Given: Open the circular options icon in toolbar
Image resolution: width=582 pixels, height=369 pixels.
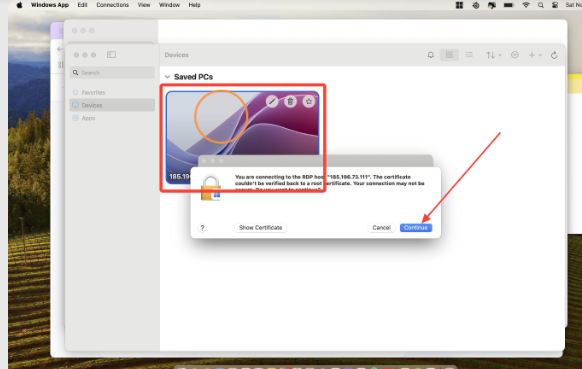Looking at the screenshot, I should point(514,55).
